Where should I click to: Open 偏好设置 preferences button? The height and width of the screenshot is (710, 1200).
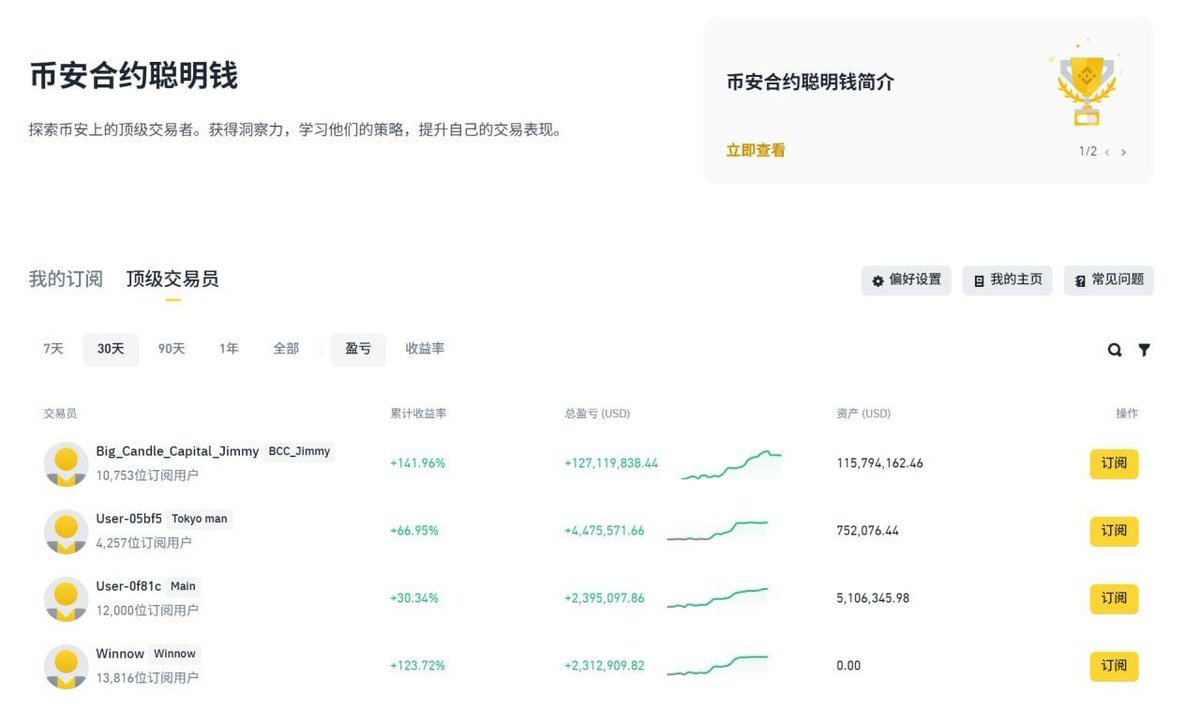click(906, 280)
